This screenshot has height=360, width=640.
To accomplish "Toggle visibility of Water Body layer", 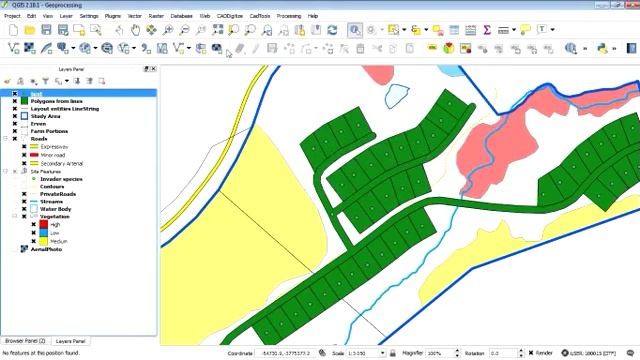I will (24, 209).
